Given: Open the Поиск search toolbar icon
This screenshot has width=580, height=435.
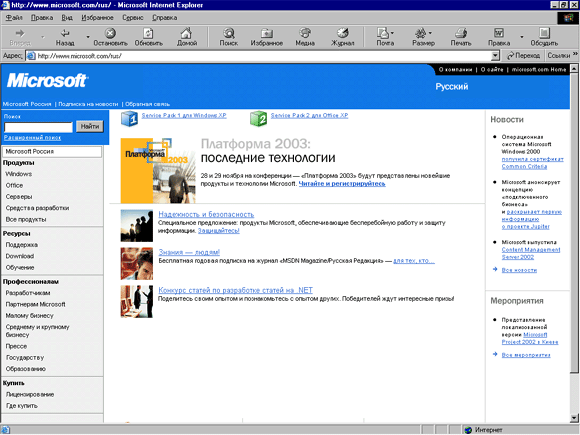Looking at the screenshot, I should pos(229,33).
